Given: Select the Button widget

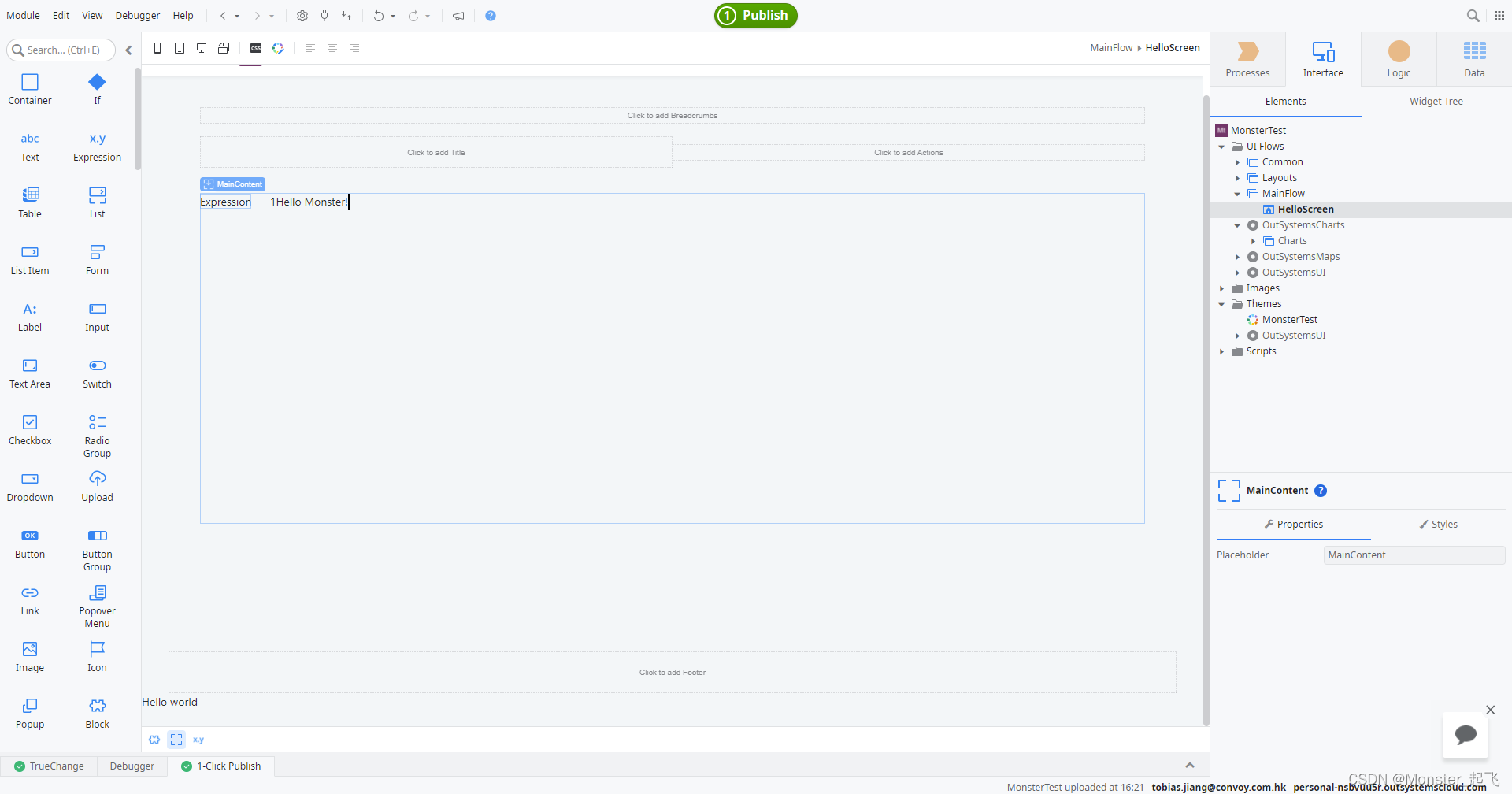Looking at the screenshot, I should pyautogui.click(x=30, y=543).
